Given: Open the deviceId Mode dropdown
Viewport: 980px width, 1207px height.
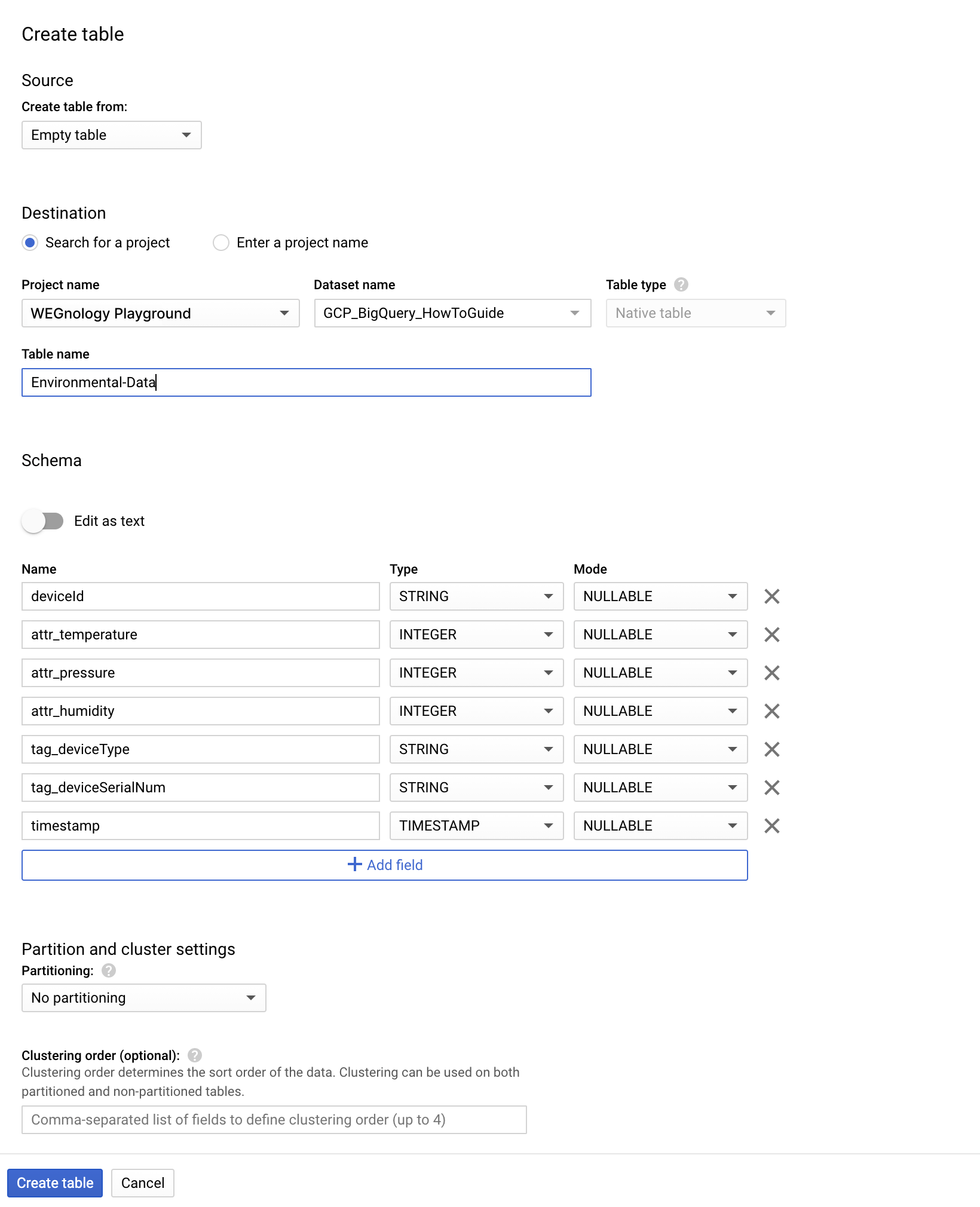Looking at the screenshot, I should 660,596.
